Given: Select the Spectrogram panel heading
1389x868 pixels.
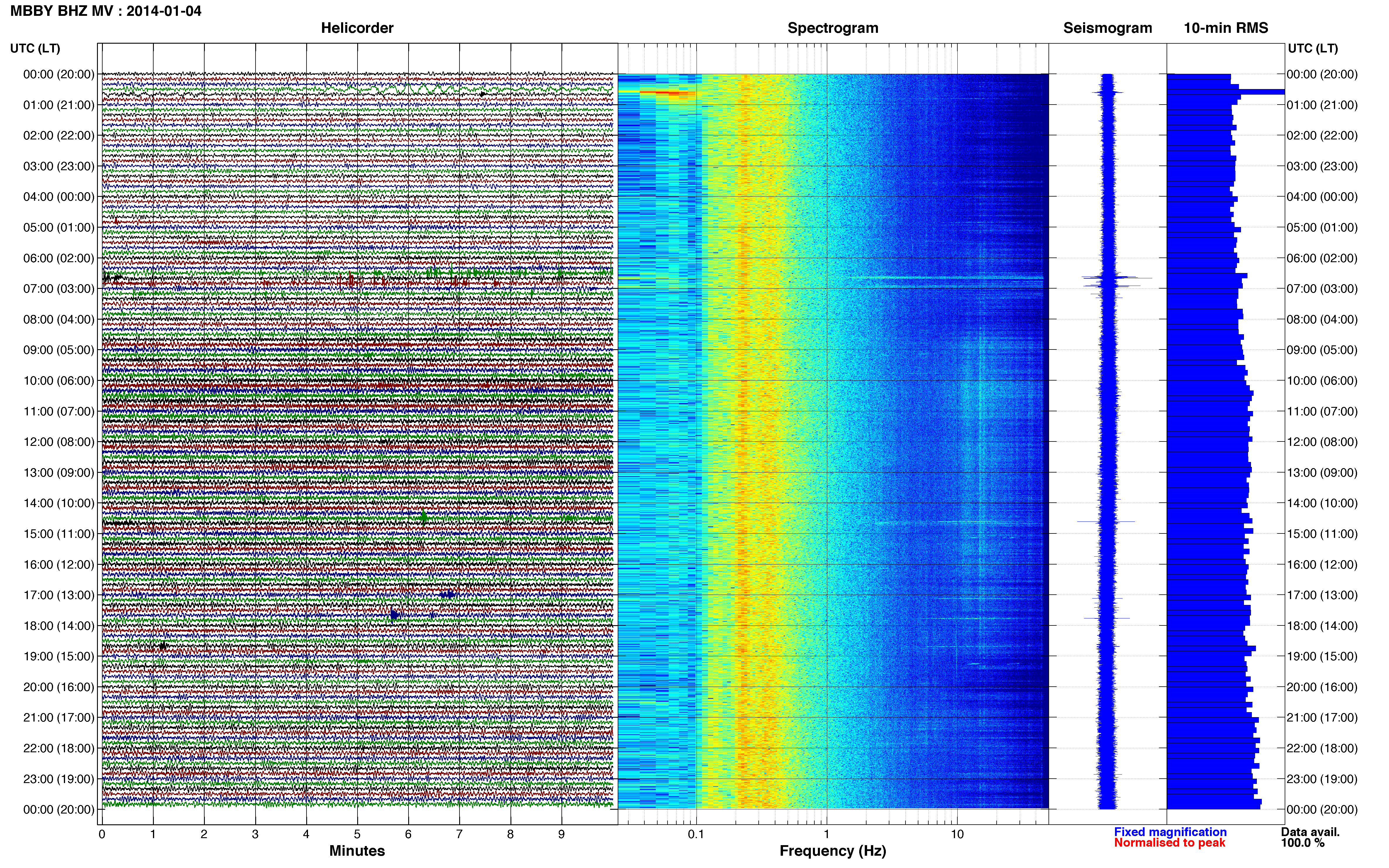Looking at the screenshot, I should pos(833,28).
